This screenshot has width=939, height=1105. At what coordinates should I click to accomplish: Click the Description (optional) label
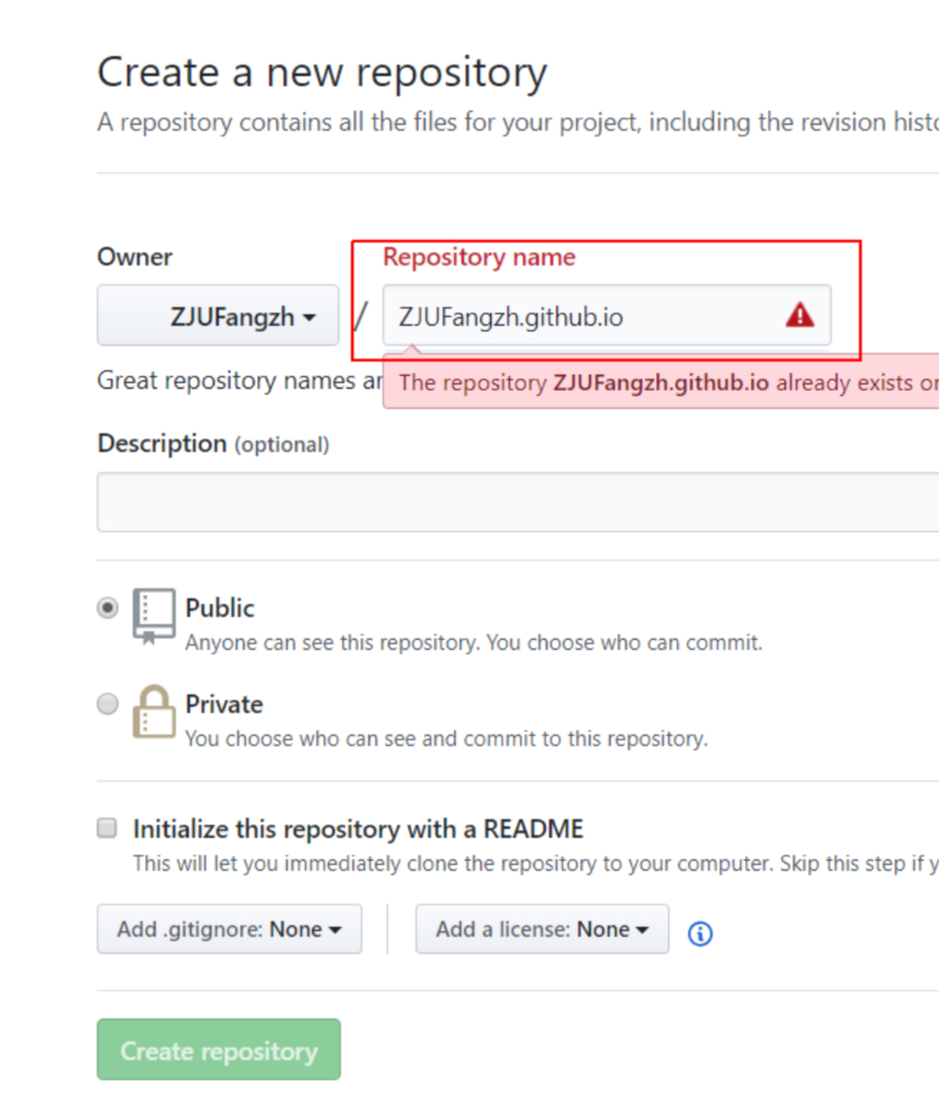[213, 443]
